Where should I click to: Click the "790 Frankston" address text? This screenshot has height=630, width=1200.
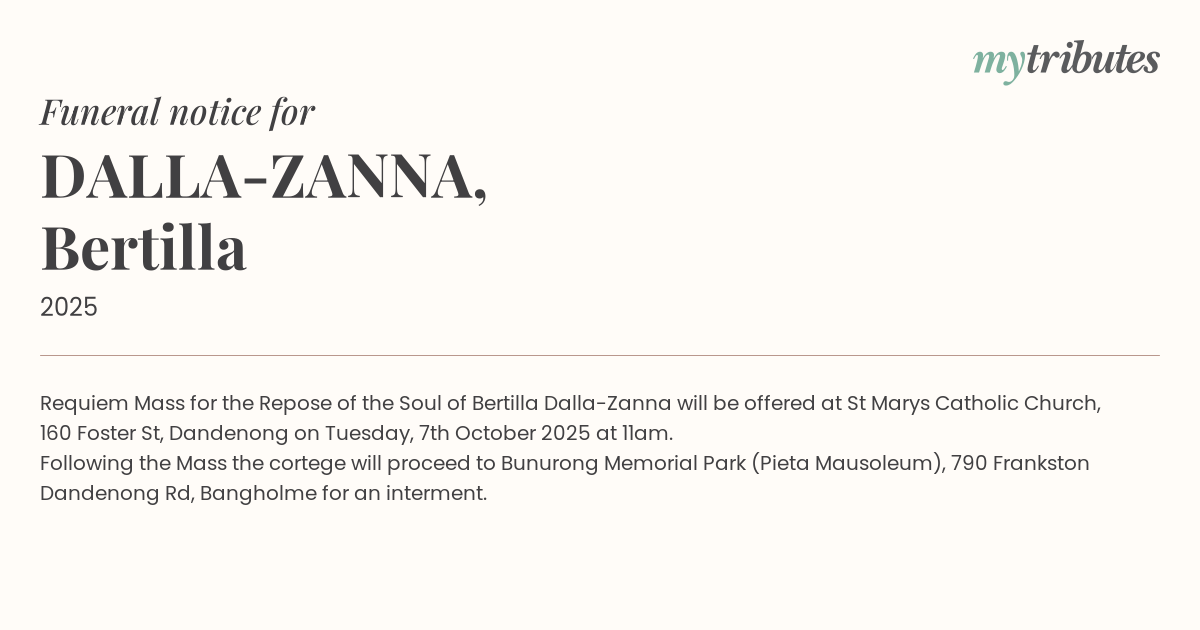pos(1020,463)
